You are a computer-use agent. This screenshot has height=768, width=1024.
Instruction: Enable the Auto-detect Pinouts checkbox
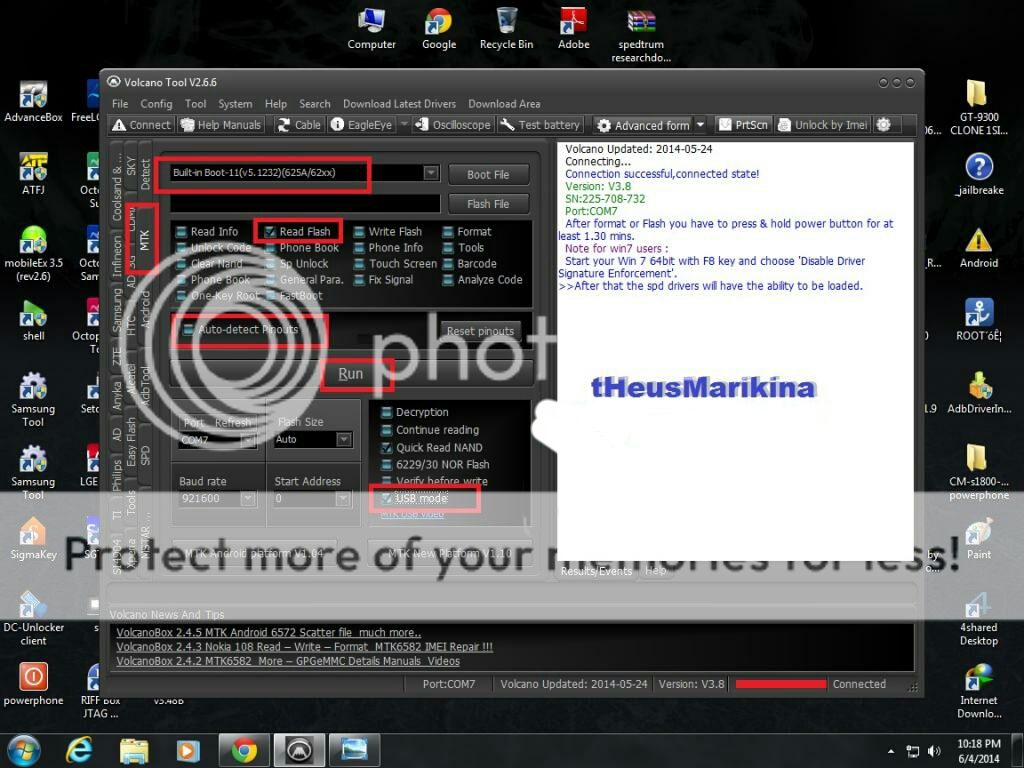tap(188, 329)
